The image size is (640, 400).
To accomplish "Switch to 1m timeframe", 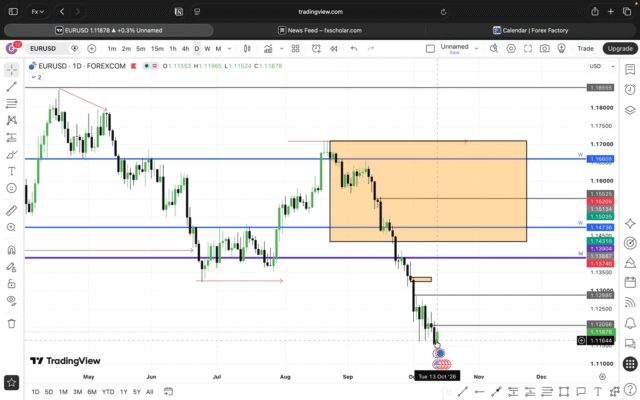I will click(x=112, y=49).
